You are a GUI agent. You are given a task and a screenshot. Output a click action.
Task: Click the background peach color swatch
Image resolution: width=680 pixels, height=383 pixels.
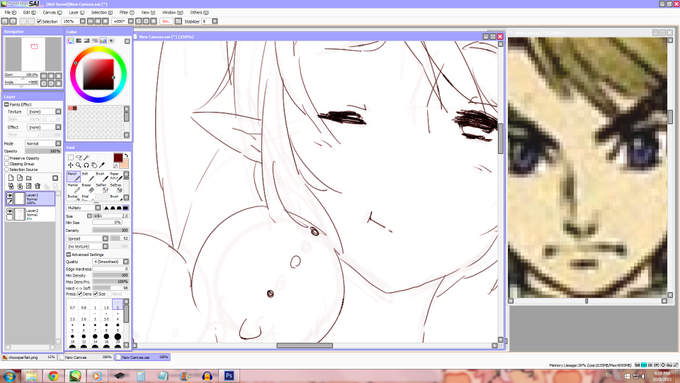[x=124, y=164]
